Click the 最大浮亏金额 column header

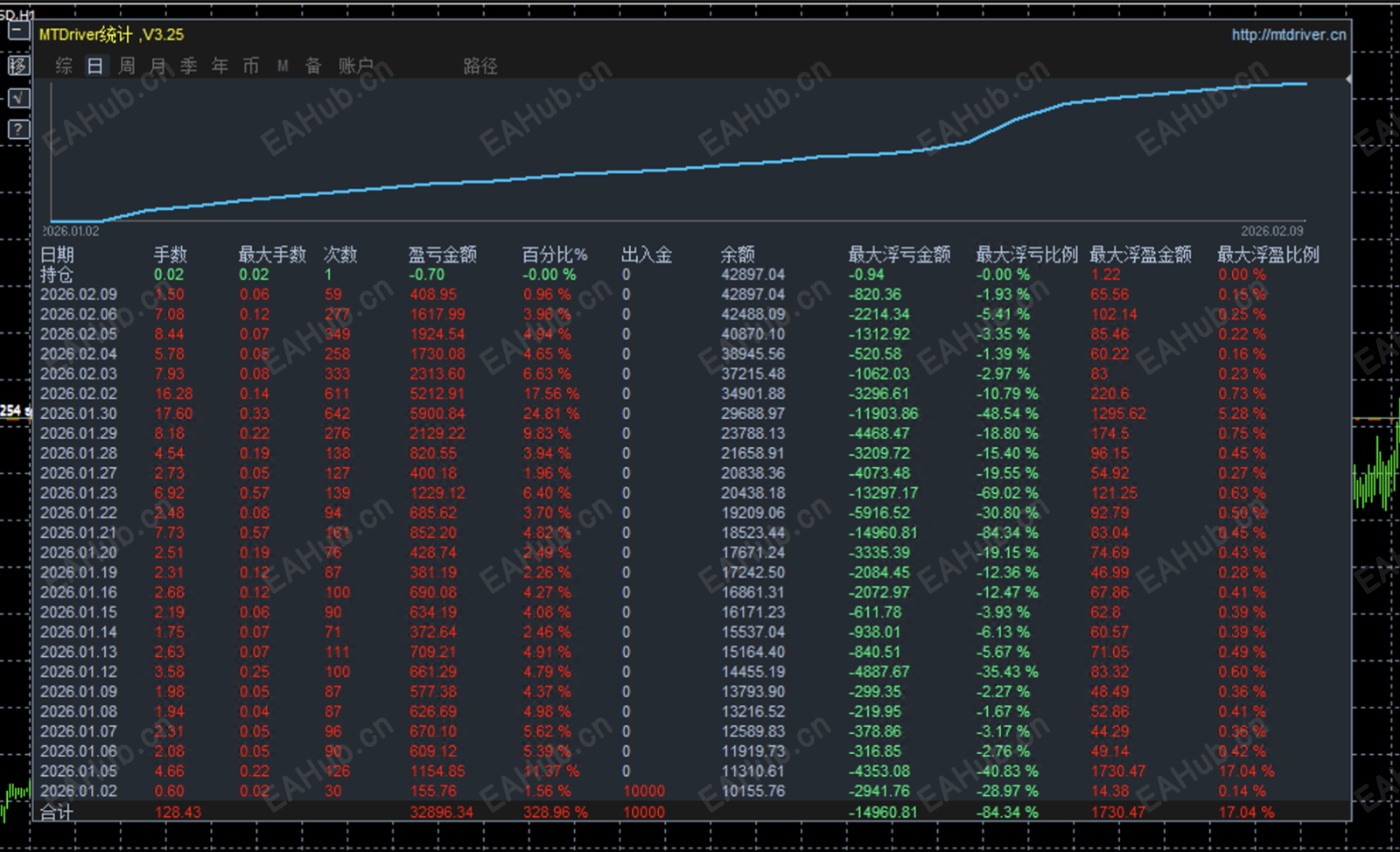coord(899,255)
